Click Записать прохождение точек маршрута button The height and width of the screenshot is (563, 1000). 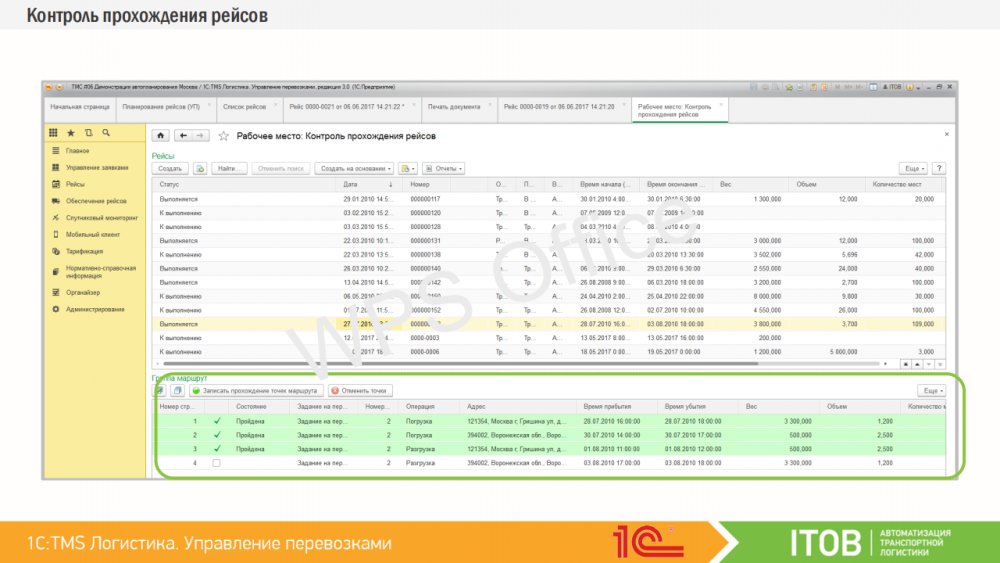tap(255, 391)
